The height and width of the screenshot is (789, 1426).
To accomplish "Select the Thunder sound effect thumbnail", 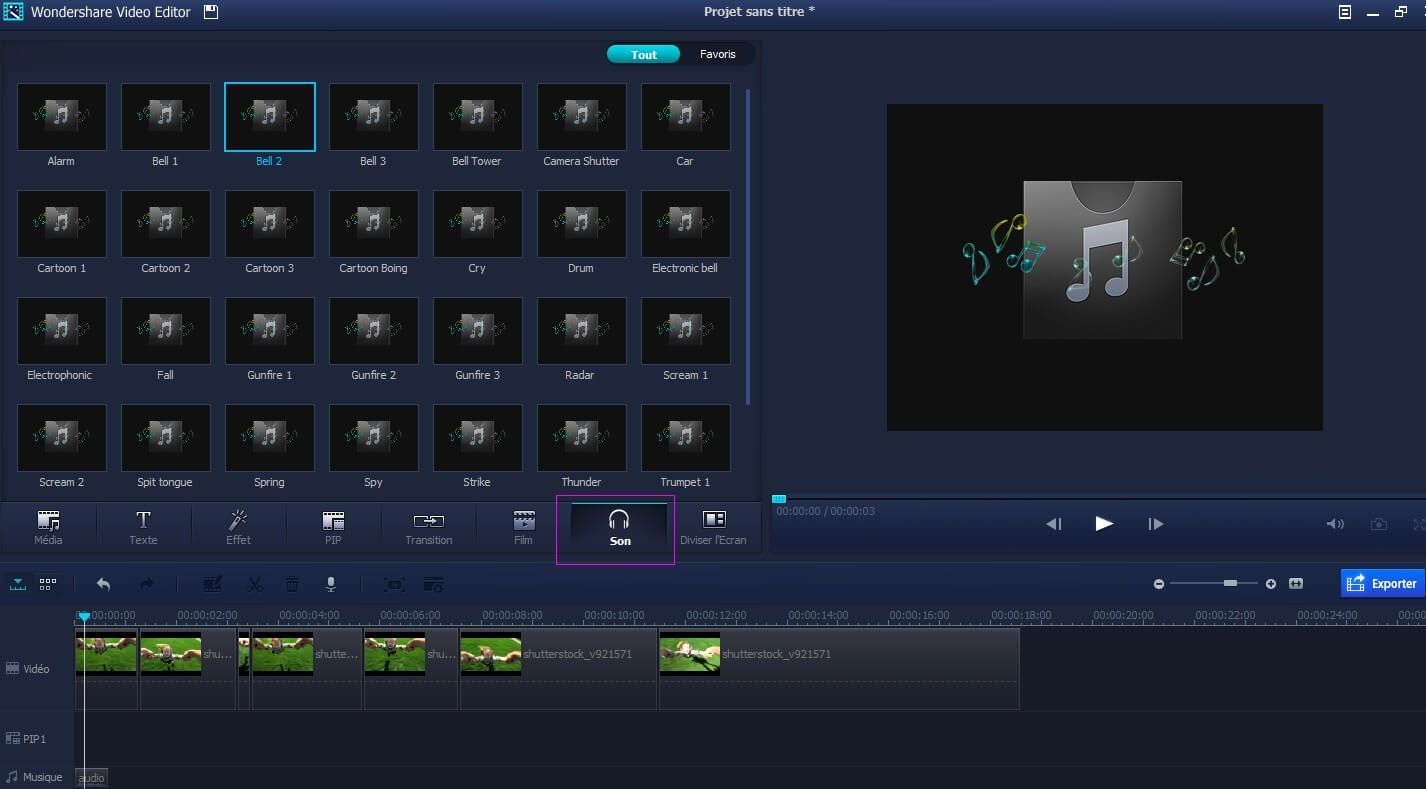I will (x=581, y=438).
